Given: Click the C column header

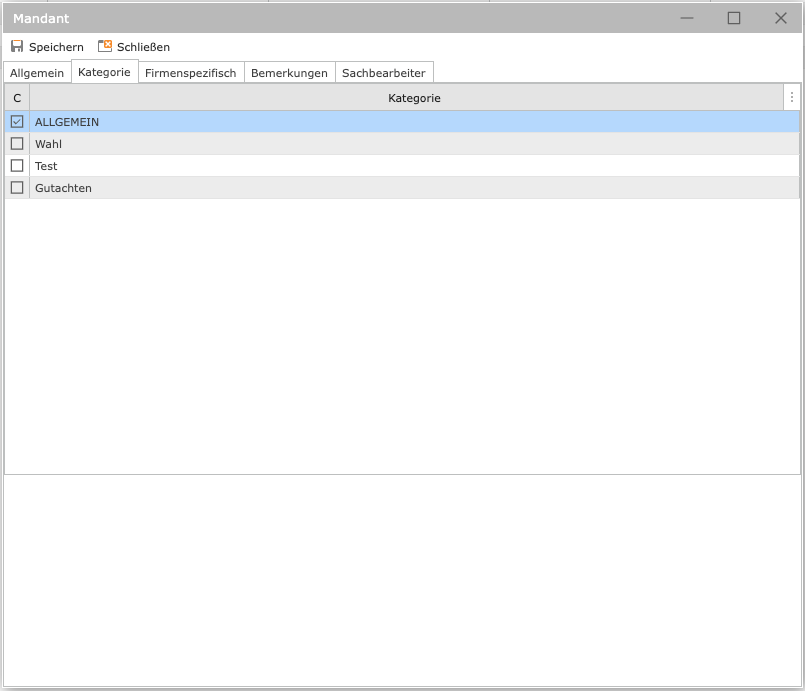Looking at the screenshot, I should pos(17,98).
